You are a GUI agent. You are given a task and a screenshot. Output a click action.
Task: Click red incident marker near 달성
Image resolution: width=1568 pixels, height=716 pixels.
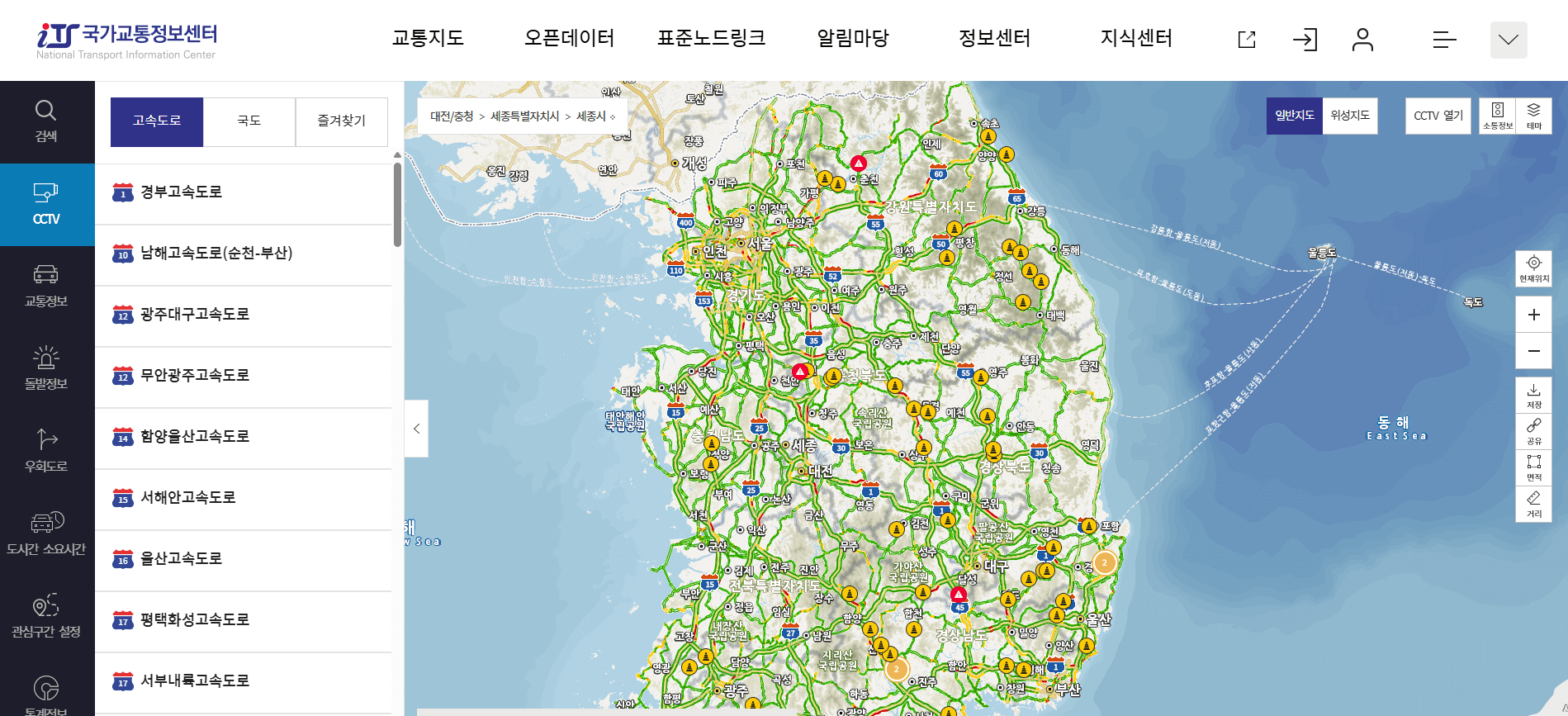(x=959, y=594)
